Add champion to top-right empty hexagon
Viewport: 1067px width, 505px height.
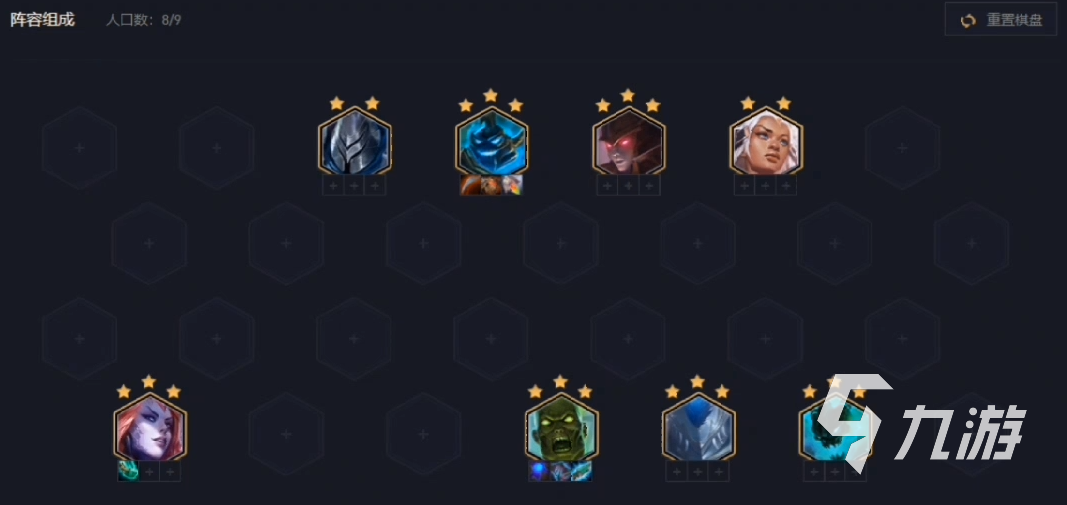pos(902,148)
